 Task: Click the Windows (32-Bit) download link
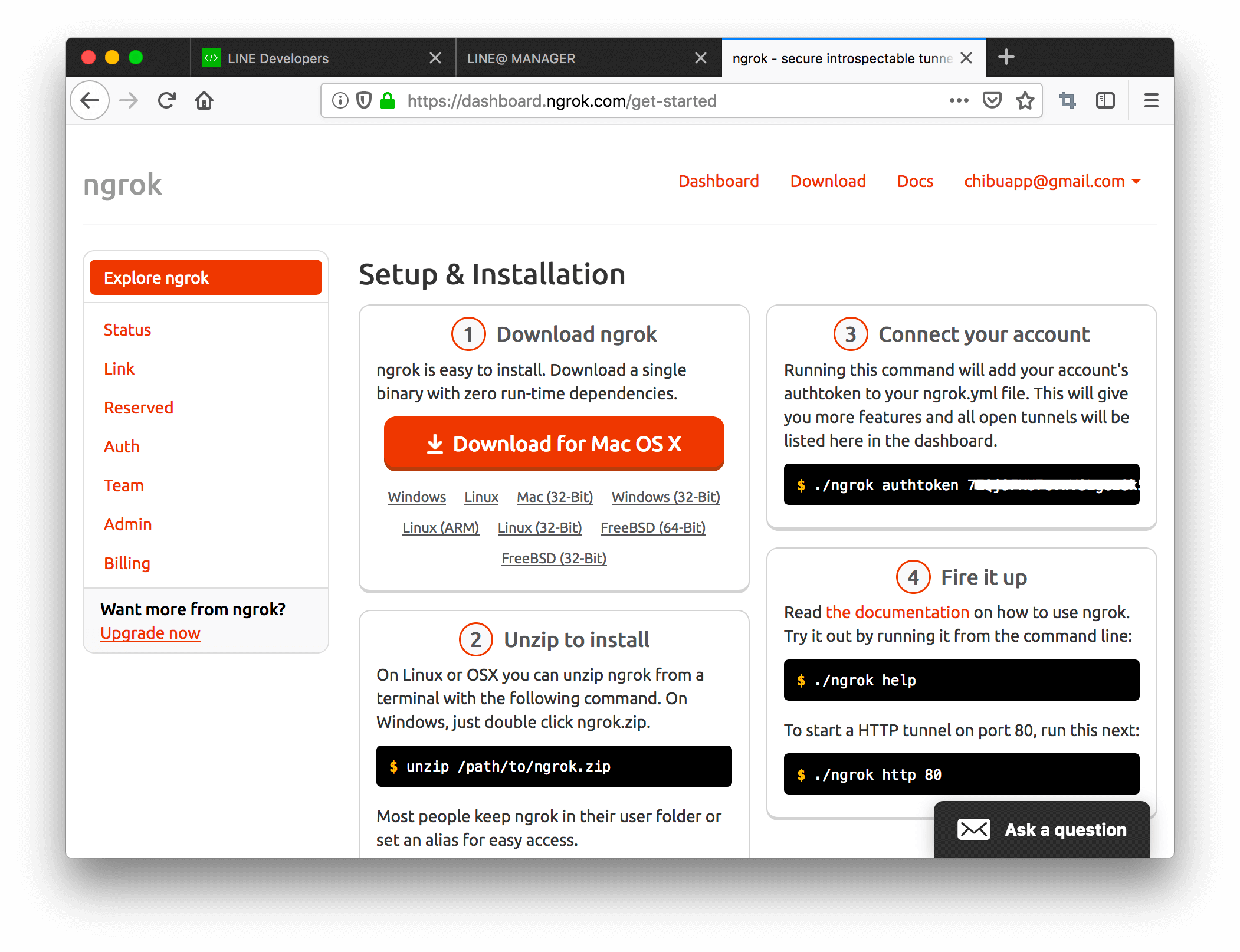666,497
